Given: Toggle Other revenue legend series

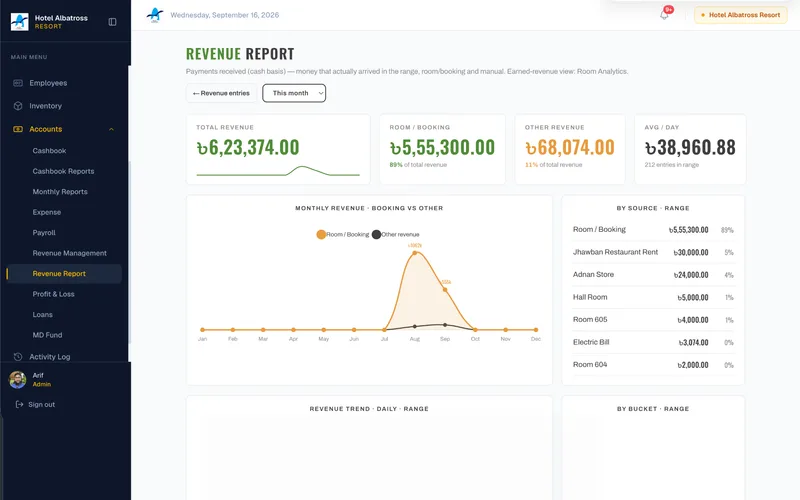Looking at the screenshot, I should pos(396,234).
